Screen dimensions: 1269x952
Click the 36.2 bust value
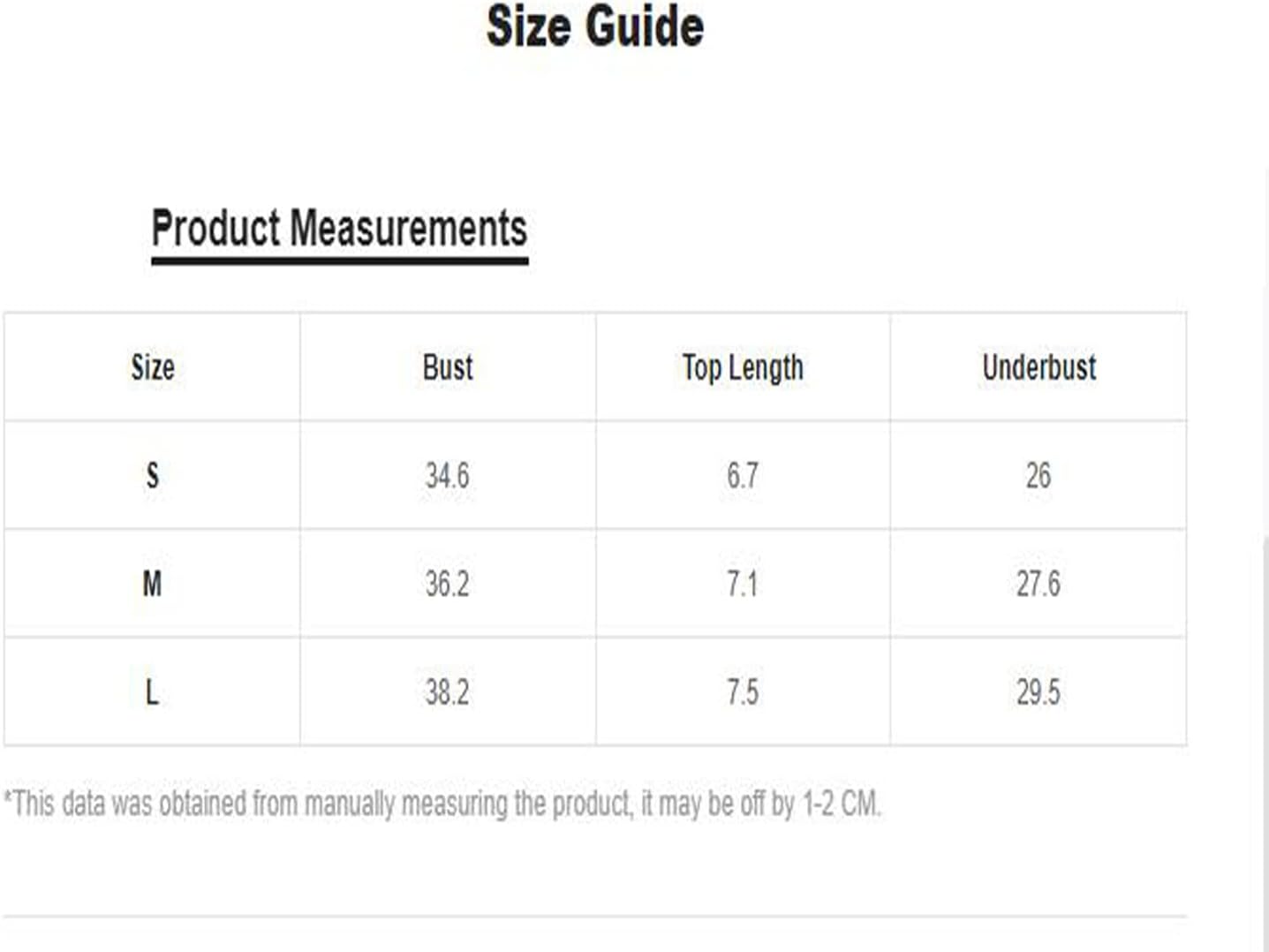click(x=448, y=584)
